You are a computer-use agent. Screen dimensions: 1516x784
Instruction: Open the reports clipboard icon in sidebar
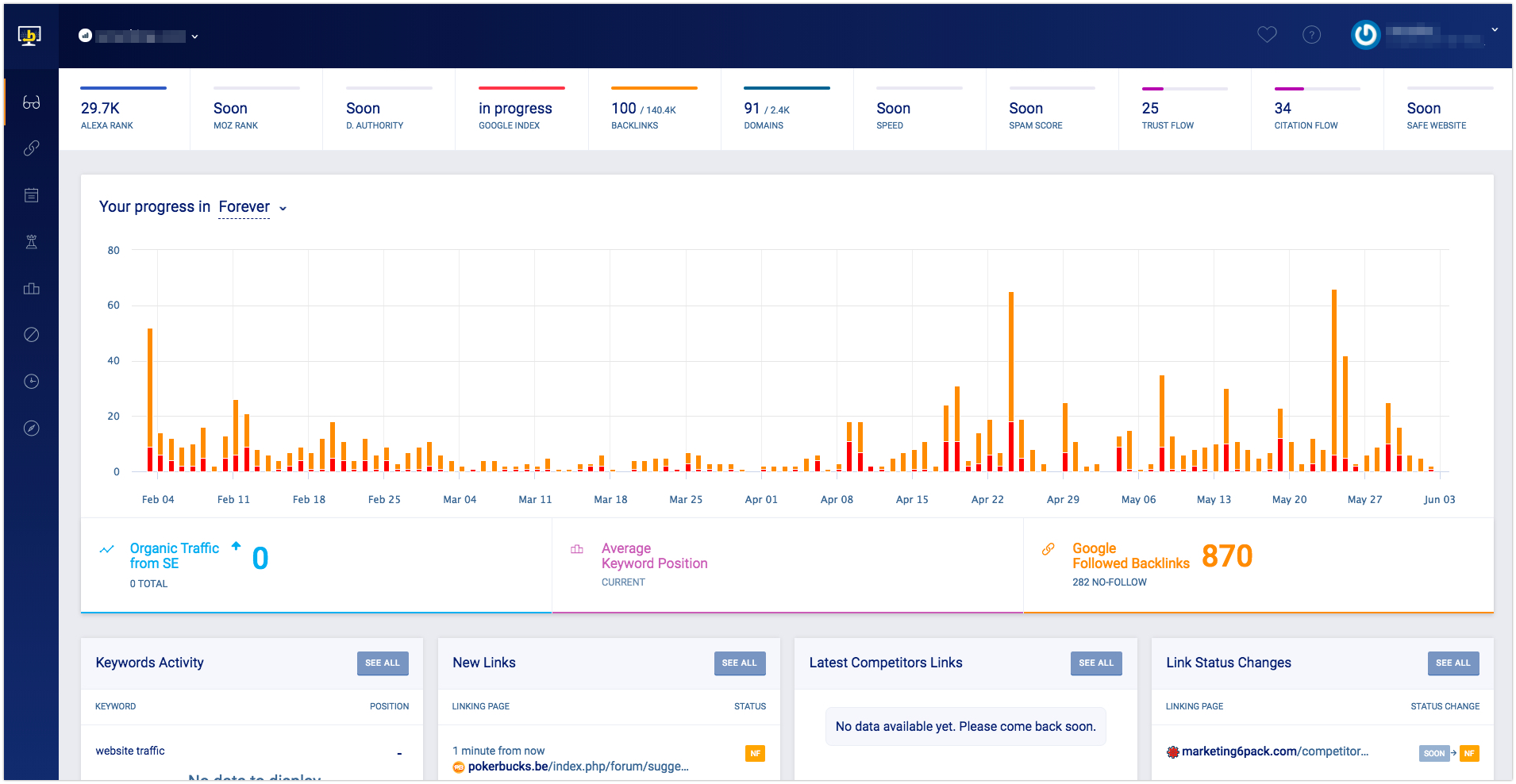pyautogui.click(x=31, y=194)
